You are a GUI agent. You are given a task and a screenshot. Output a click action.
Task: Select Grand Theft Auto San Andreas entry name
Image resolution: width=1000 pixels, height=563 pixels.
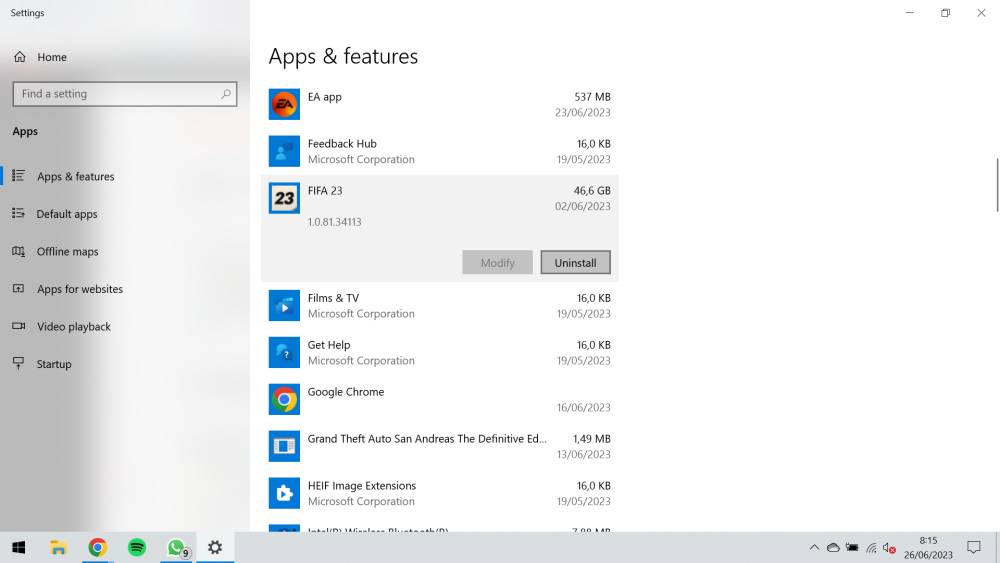(x=427, y=439)
